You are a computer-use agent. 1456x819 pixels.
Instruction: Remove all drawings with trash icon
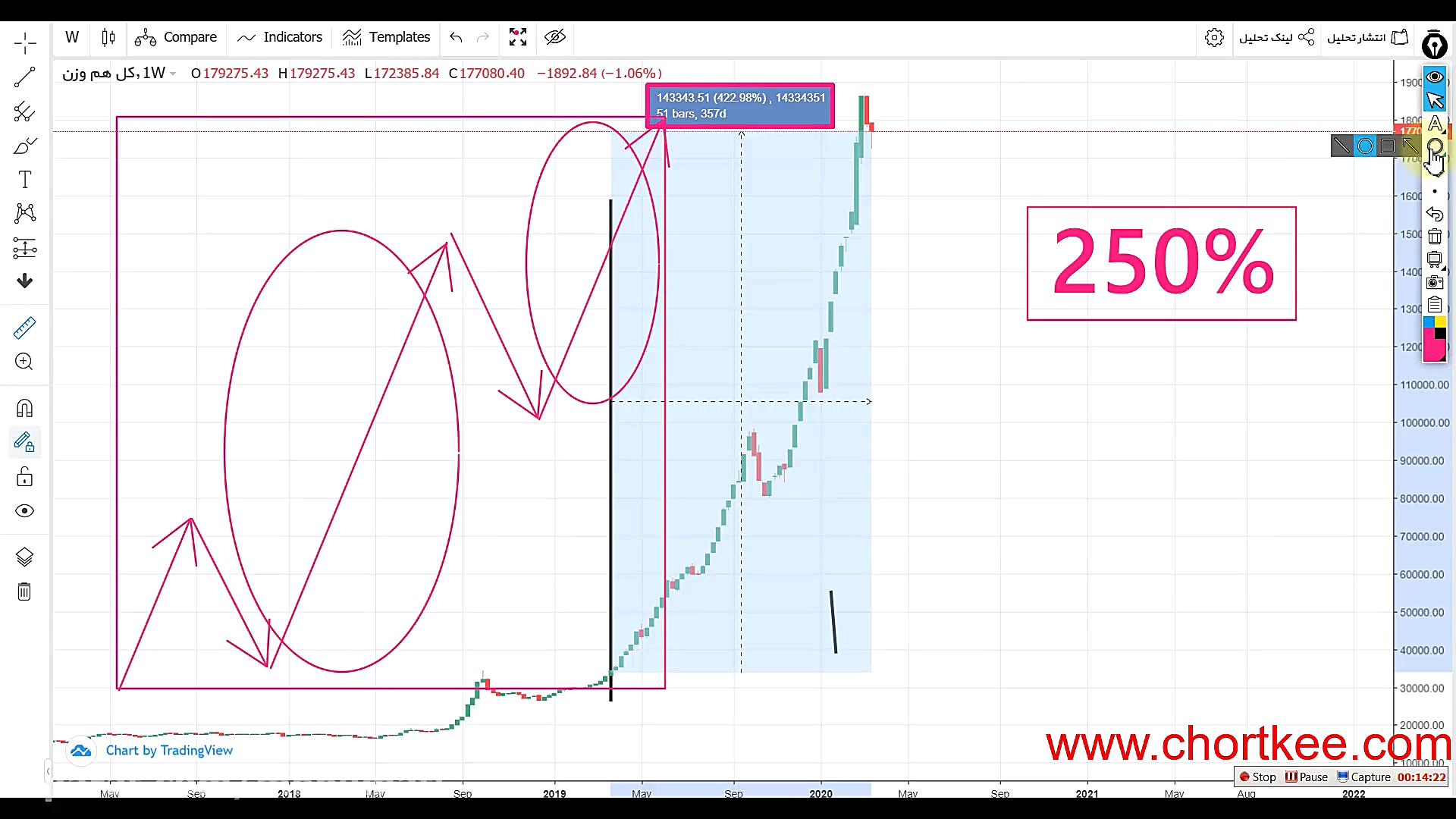point(24,591)
